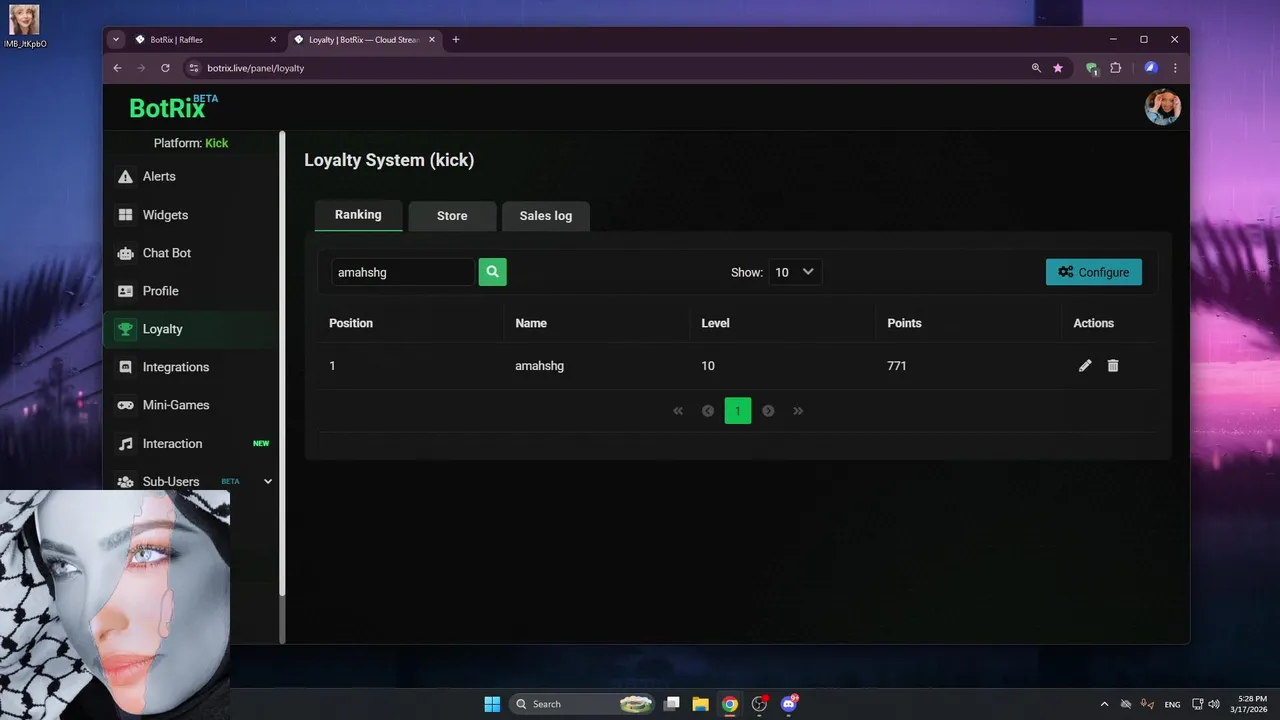Close the BotRix Raffles tab

coord(273,40)
